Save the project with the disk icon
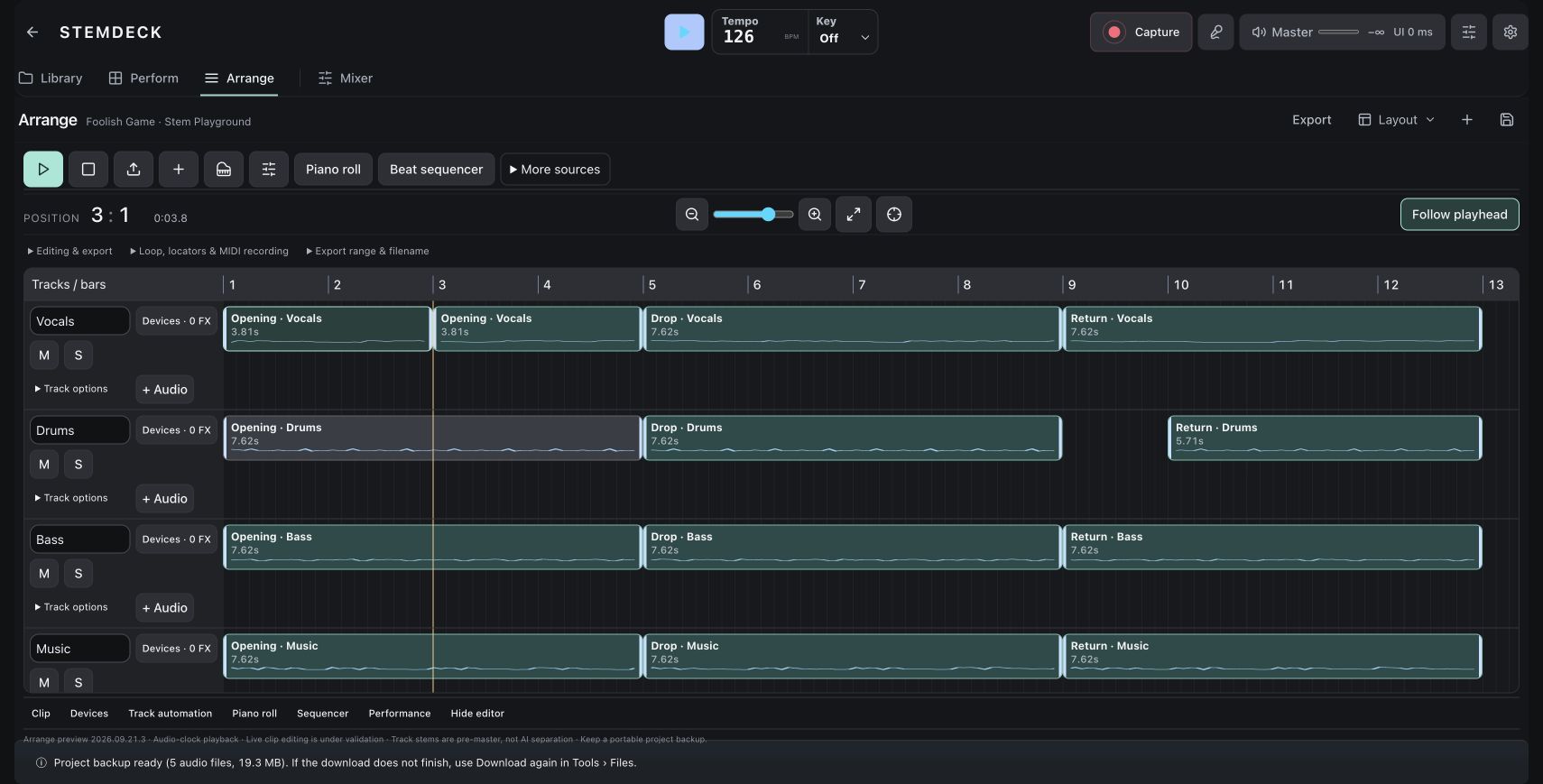This screenshot has width=1543, height=784. 1507,120
